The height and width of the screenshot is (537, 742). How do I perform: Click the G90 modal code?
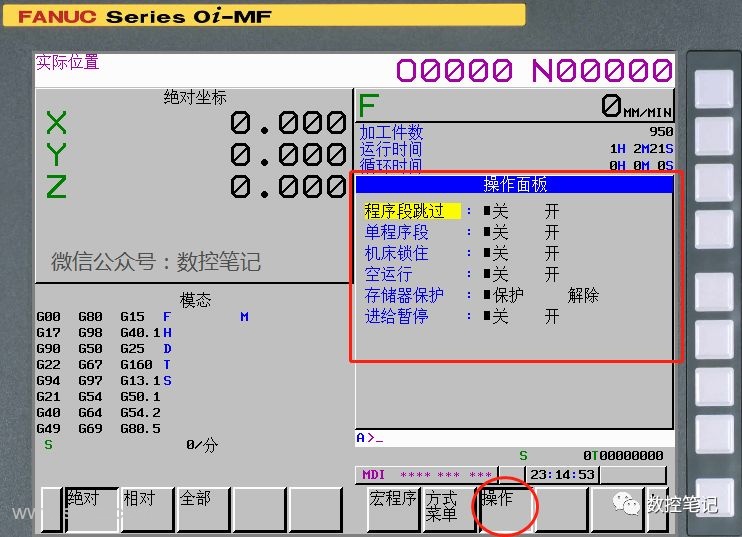(x=49, y=349)
